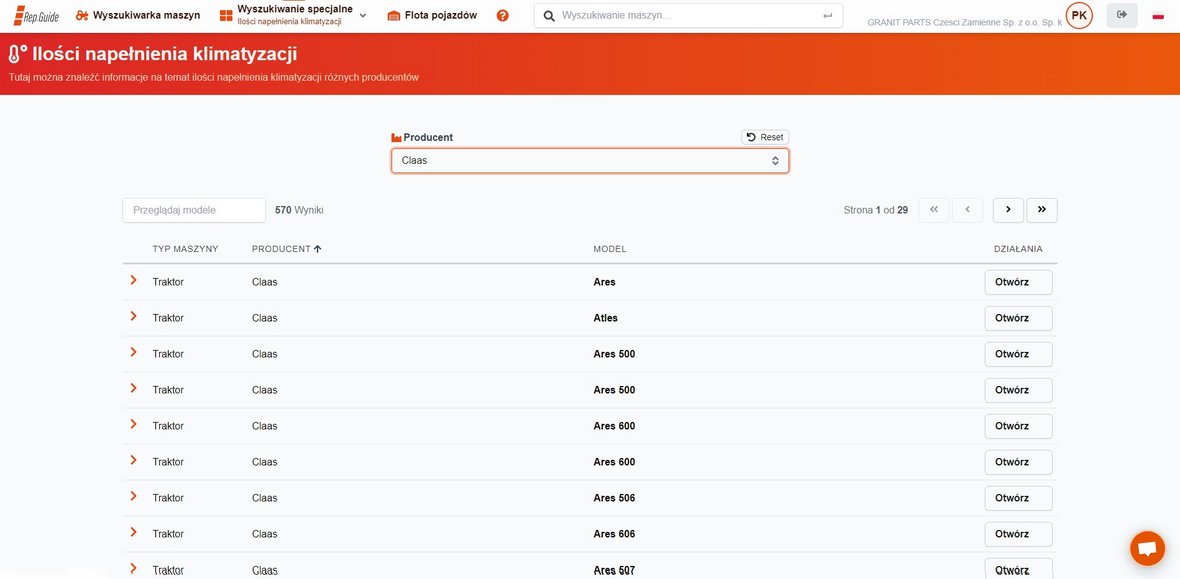Click the Reset button
Image resolution: width=1180 pixels, height=579 pixels.
[765, 137]
